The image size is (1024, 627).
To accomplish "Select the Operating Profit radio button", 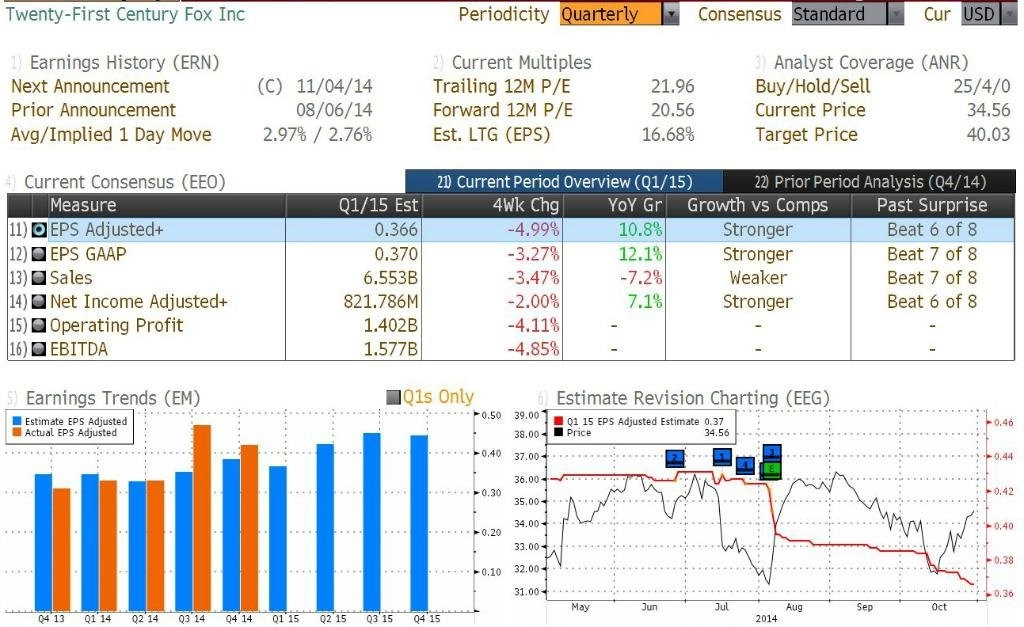I will (39, 325).
